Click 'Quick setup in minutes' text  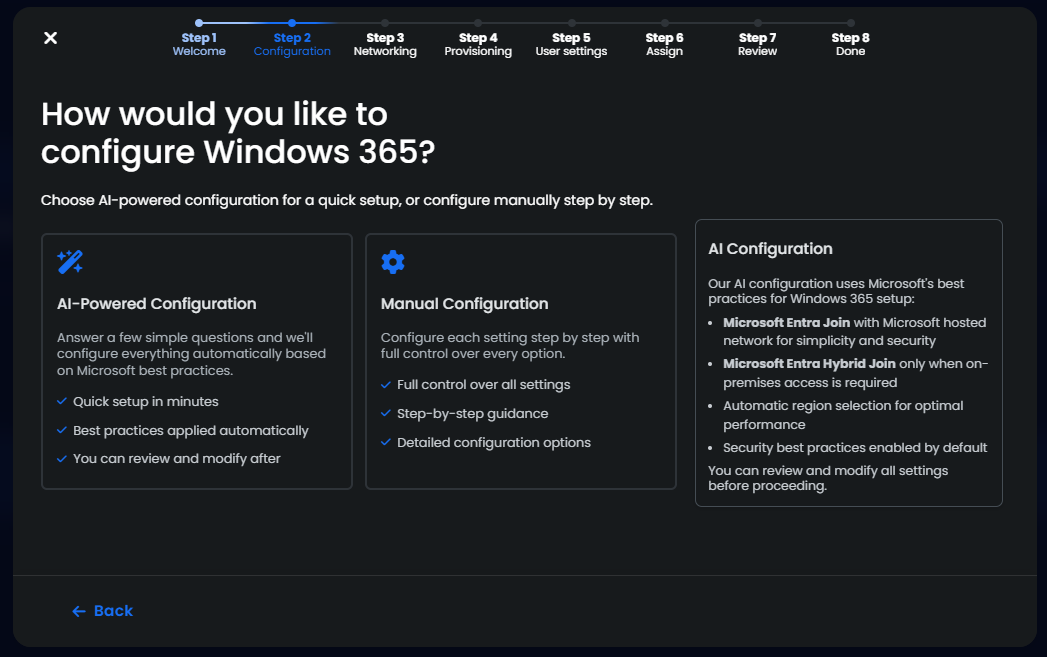pyautogui.click(x=146, y=401)
